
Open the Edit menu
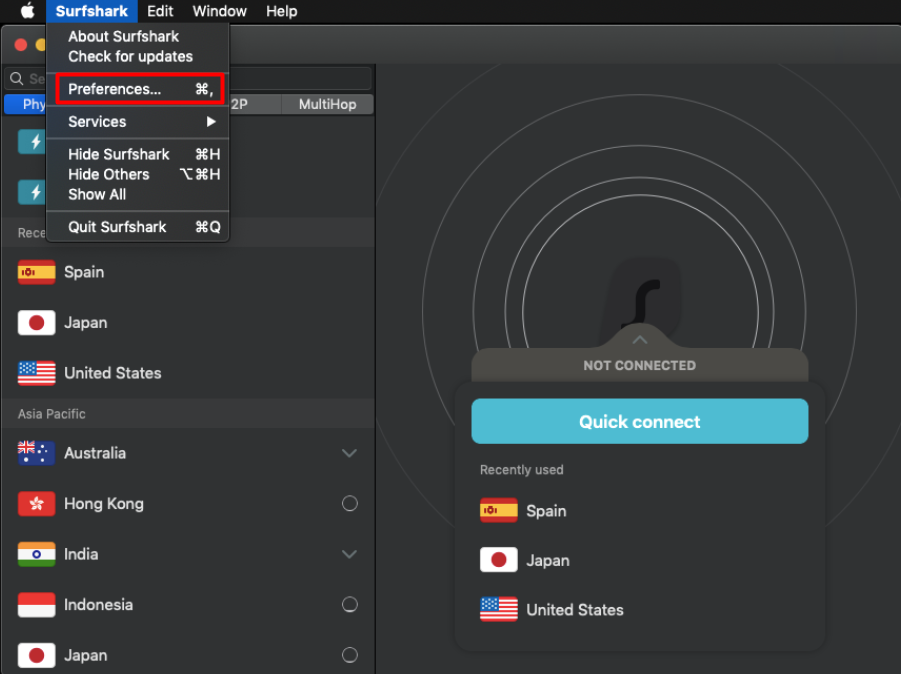[x=160, y=11]
